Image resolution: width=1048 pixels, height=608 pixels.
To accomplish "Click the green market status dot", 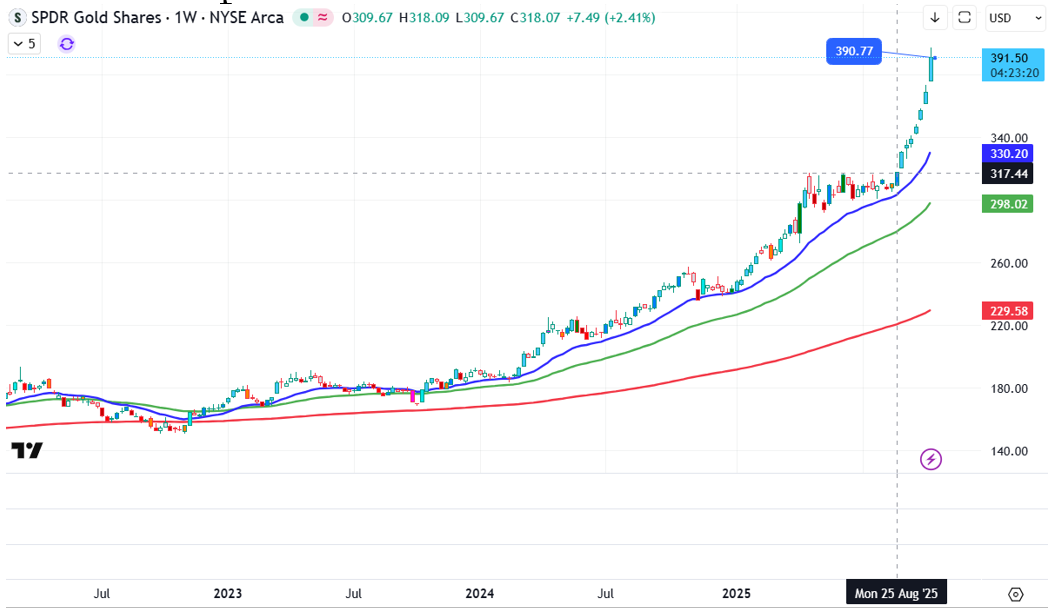I will click(x=300, y=17).
